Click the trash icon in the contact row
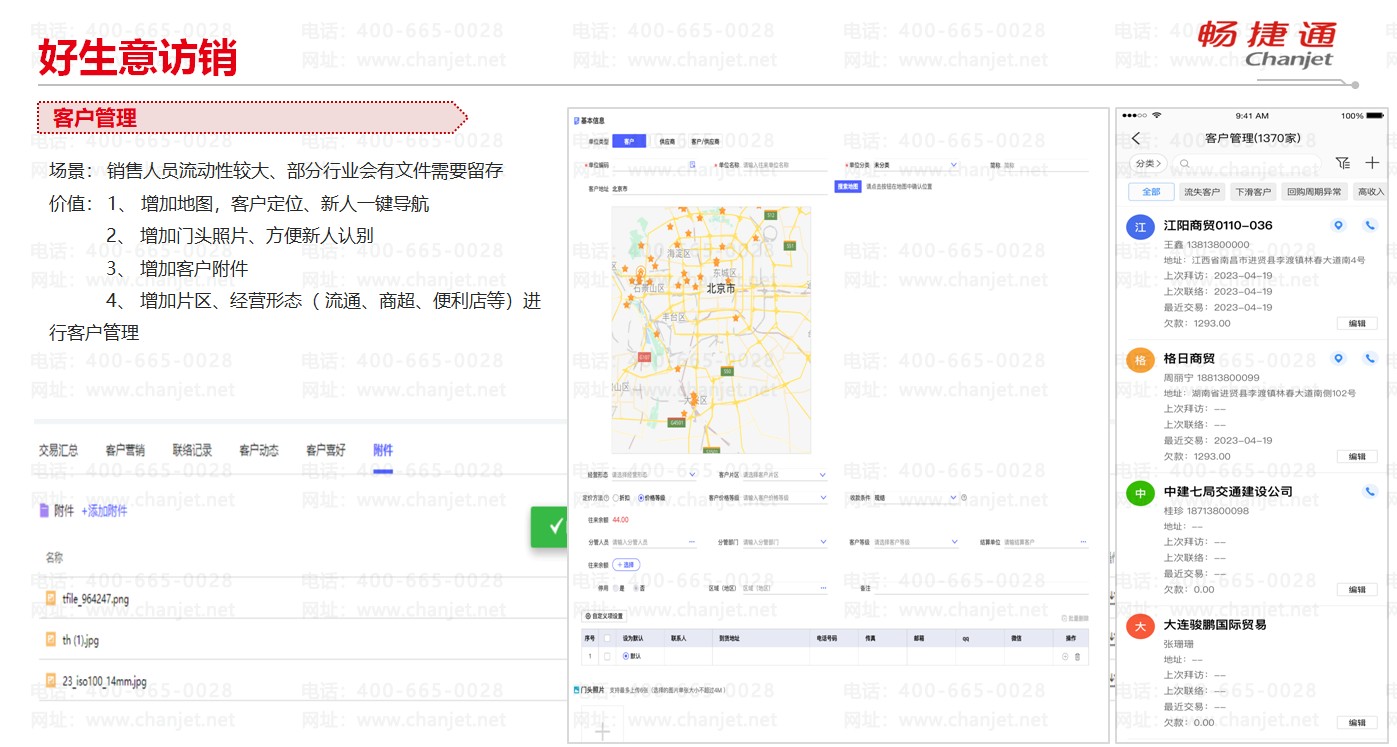This screenshot has height=747, width=1397. (1077, 656)
